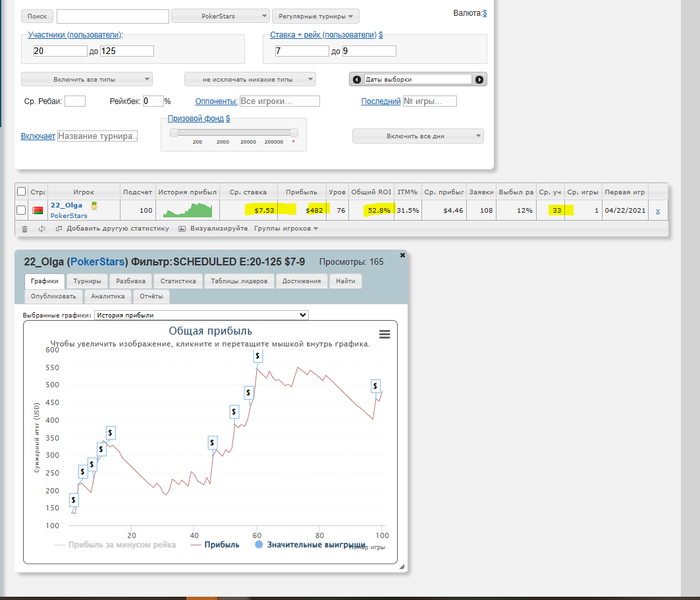Switch to the 'Турниры' tab

click(x=87, y=282)
